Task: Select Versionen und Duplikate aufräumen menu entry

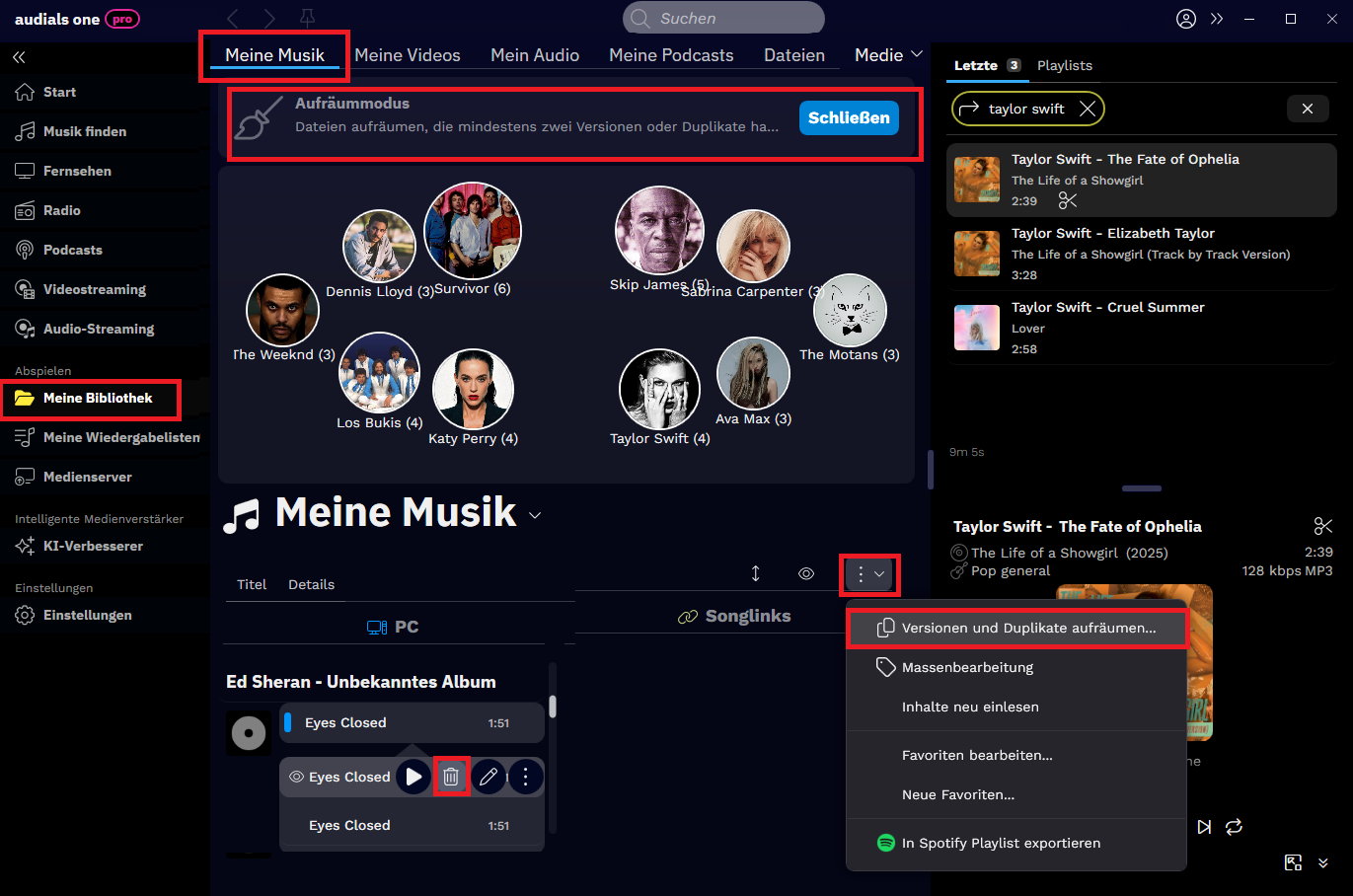Action: 1017,628
